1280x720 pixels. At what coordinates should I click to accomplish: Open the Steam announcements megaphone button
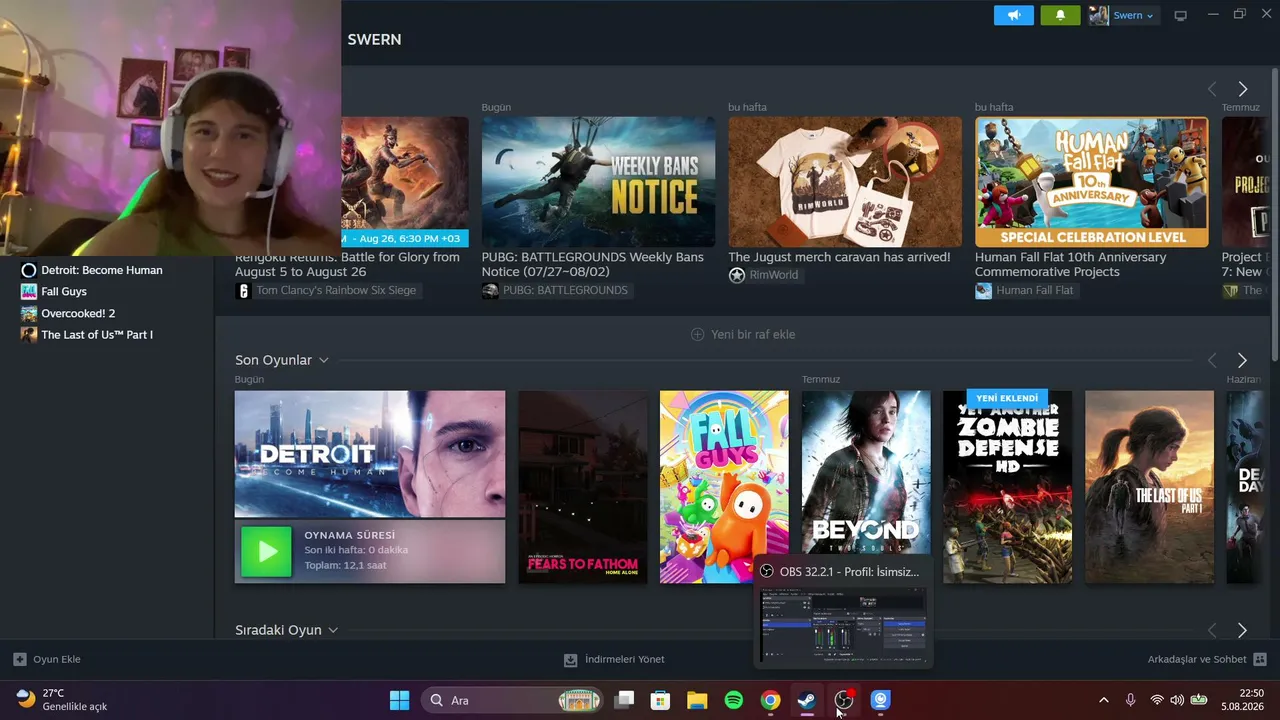pyautogui.click(x=1013, y=15)
